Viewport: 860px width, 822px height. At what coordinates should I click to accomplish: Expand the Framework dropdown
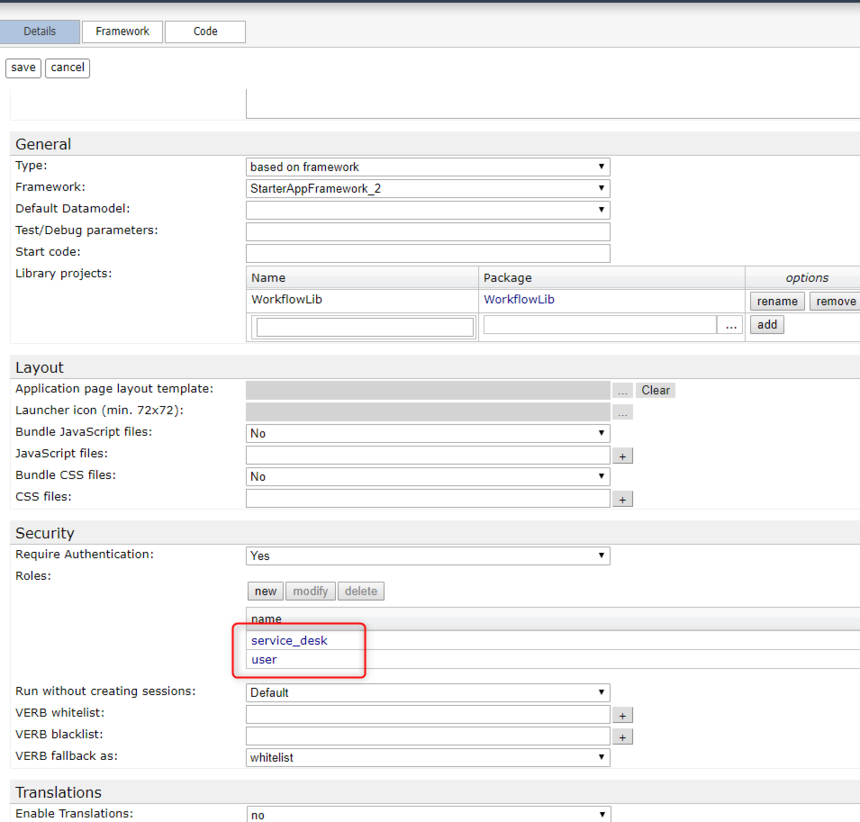[427, 188]
